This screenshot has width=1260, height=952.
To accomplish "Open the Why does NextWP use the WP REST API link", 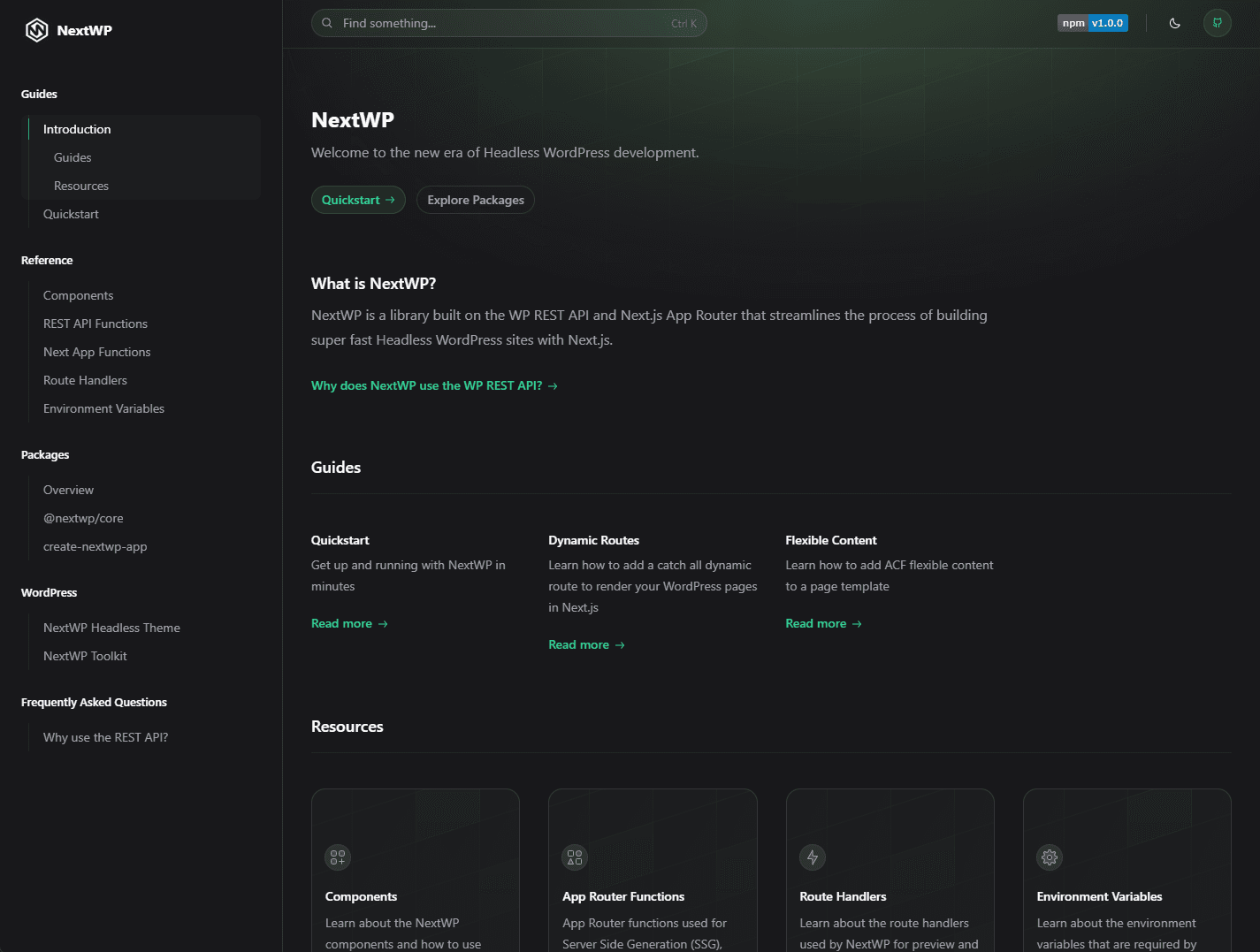I will [x=434, y=386].
